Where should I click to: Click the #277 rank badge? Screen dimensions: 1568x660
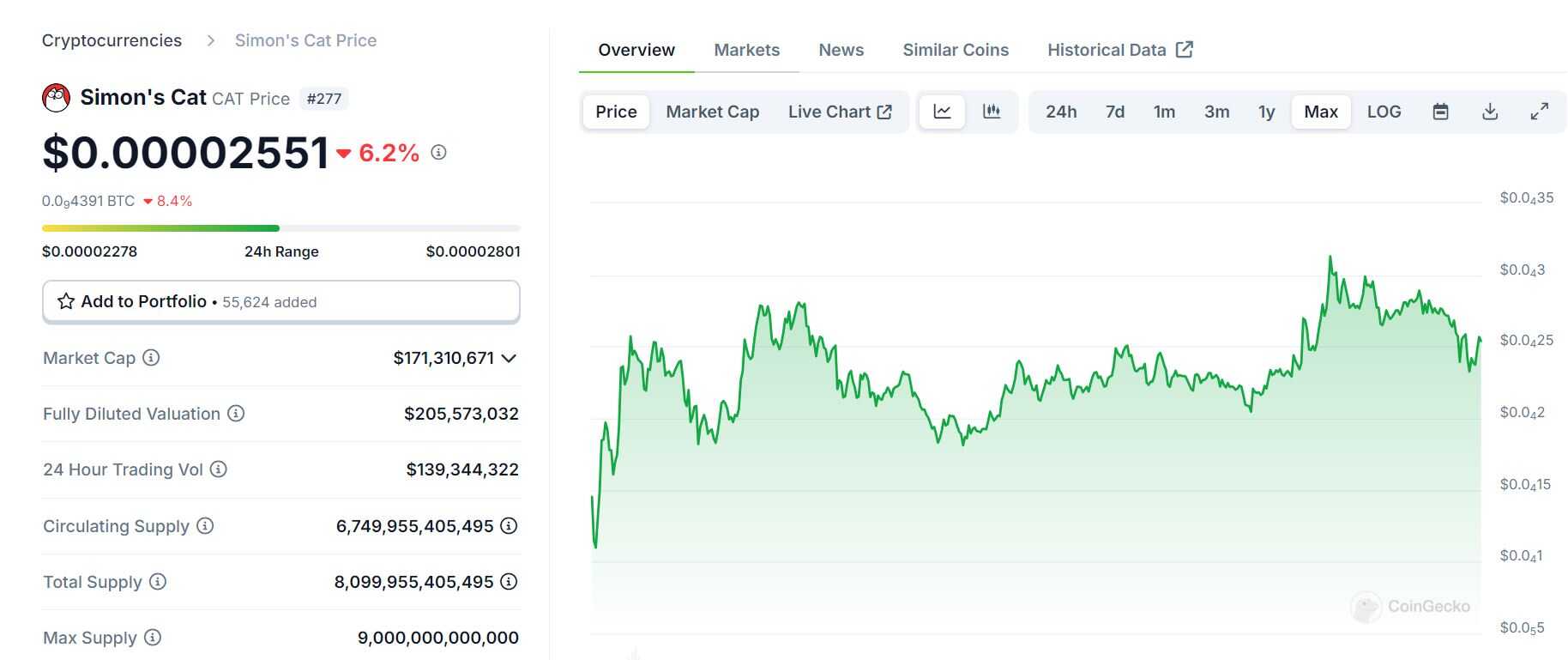click(x=323, y=99)
